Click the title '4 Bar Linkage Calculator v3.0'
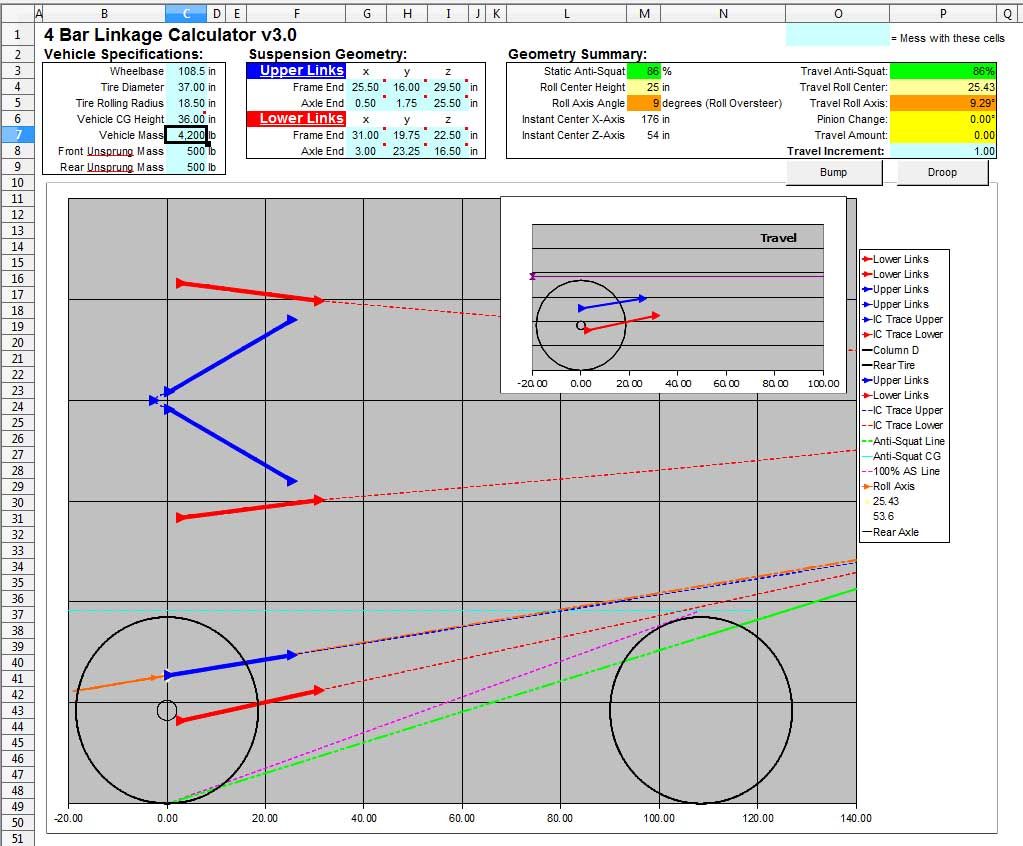Image resolution: width=1023 pixels, height=846 pixels. [170, 35]
